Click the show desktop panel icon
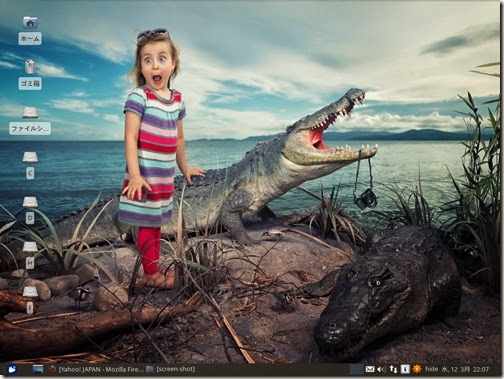This screenshot has width=504, height=379. [38, 369]
